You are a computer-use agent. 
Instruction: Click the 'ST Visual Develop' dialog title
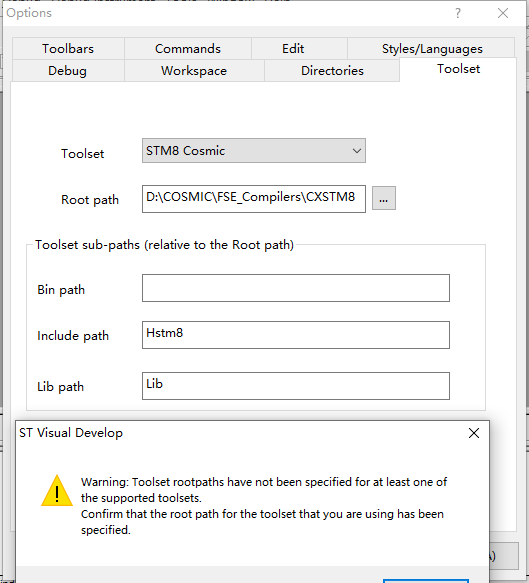pos(71,433)
